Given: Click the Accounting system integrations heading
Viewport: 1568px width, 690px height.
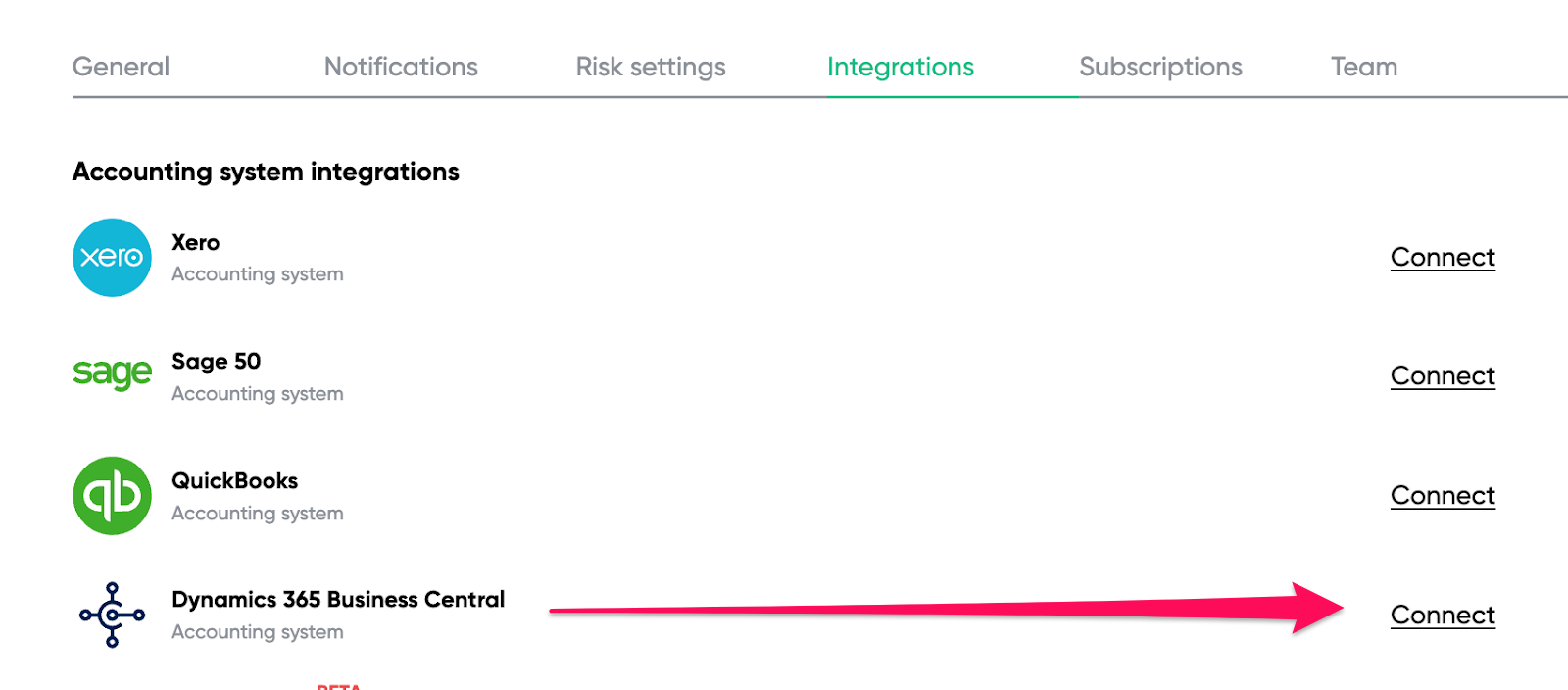Looking at the screenshot, I should 266,172.
